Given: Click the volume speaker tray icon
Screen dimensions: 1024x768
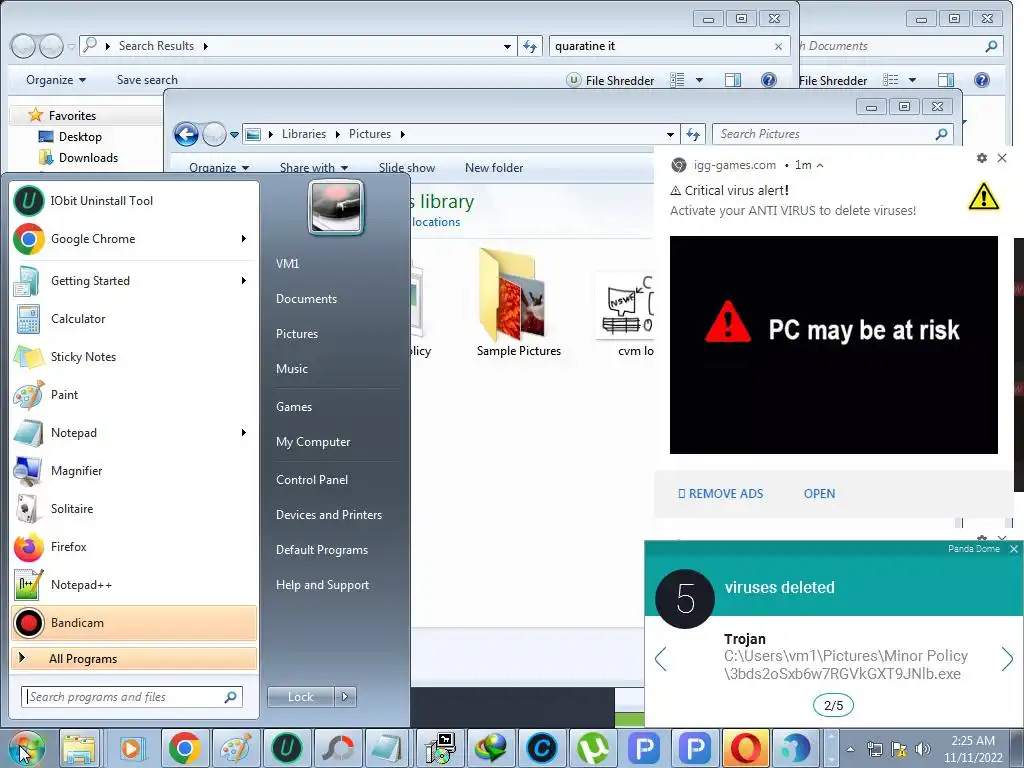Looking at the screenshot, I should (x=923, y=749).
